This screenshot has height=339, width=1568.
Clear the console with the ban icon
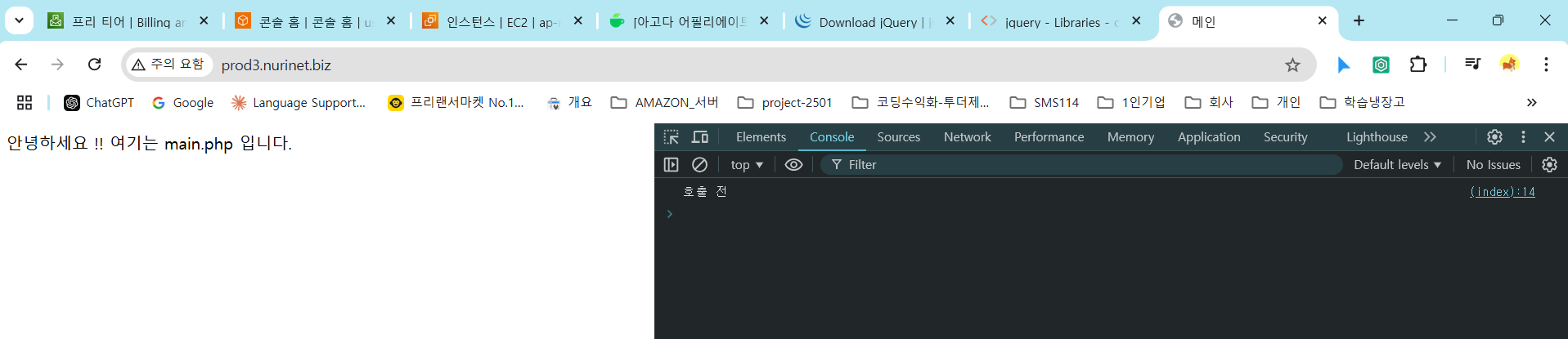[699, 165]
